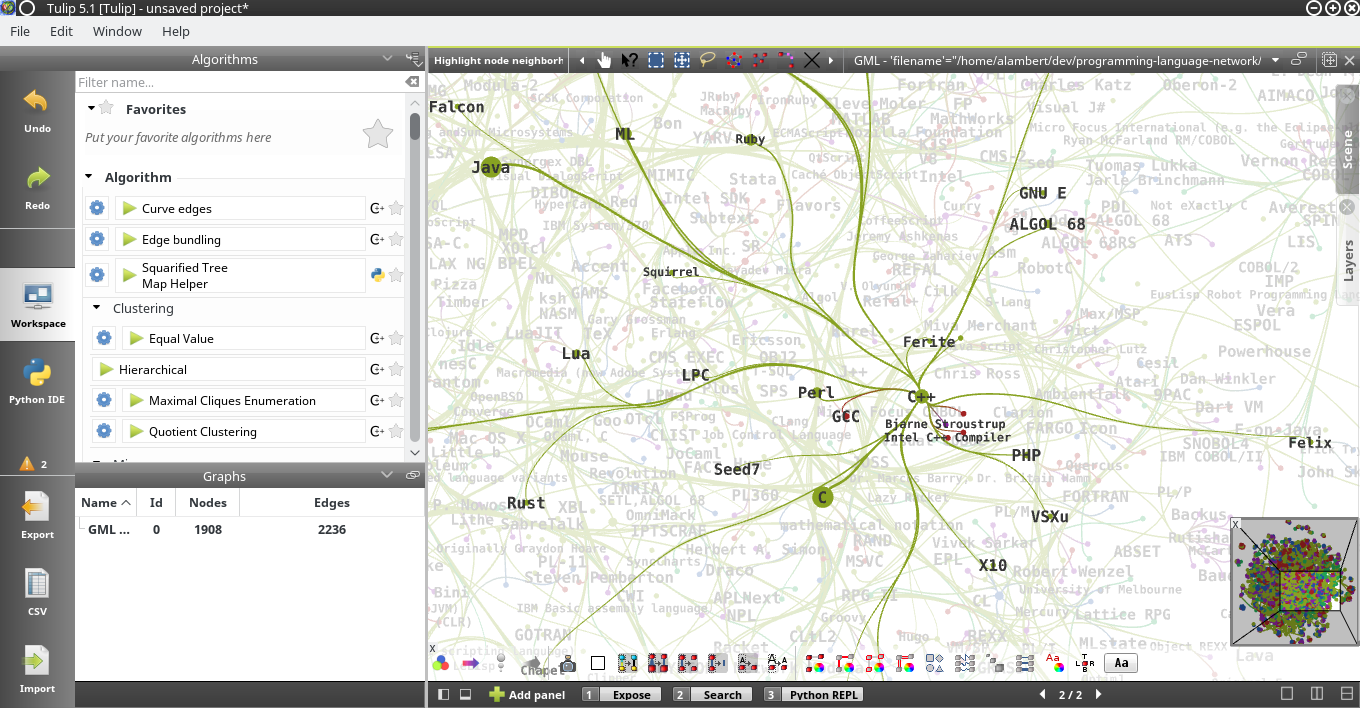Open the File menu
Viewport: 1360px width, 708px height.
click(x=20, y=31)
